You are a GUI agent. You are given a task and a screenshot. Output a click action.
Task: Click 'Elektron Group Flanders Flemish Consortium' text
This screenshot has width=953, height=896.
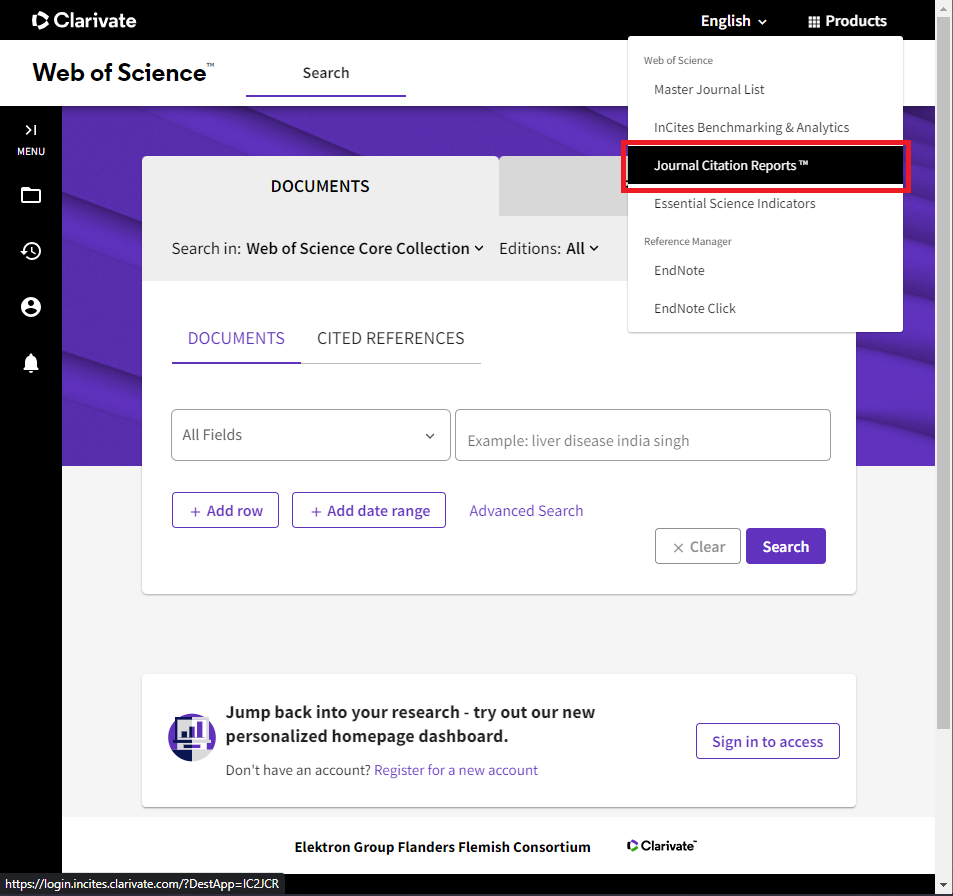click(442, 847)
